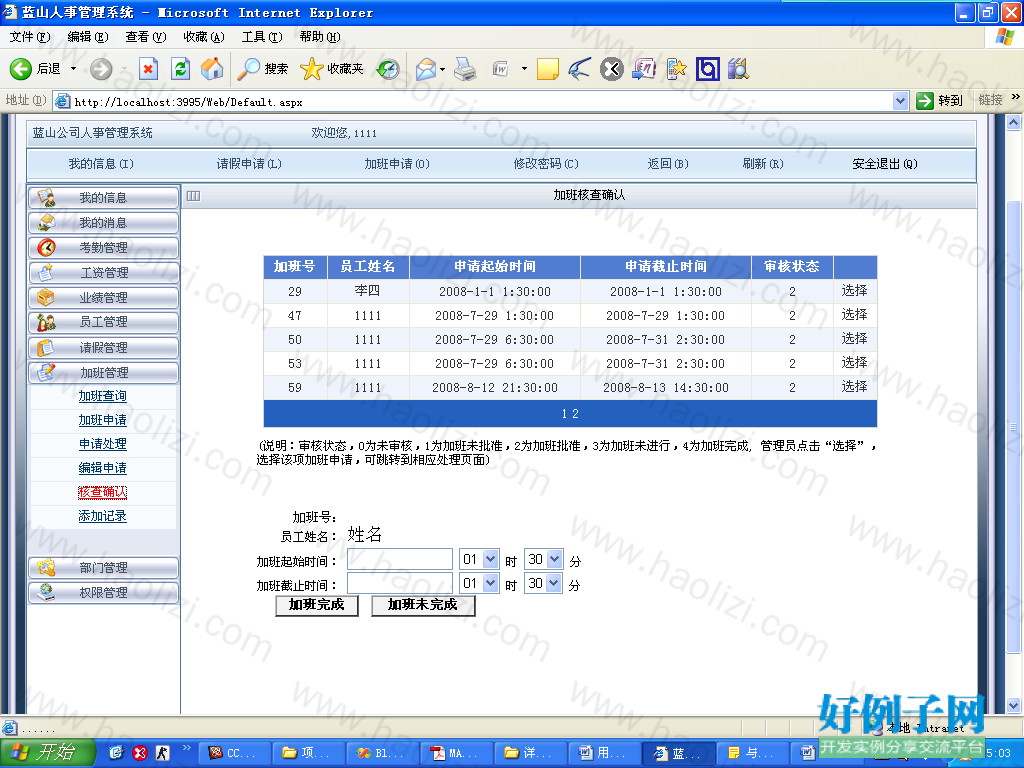This screenshot has width=1024, height=768.
Task: Open the 部门管理 sidebar section
Action: [103, 568]
